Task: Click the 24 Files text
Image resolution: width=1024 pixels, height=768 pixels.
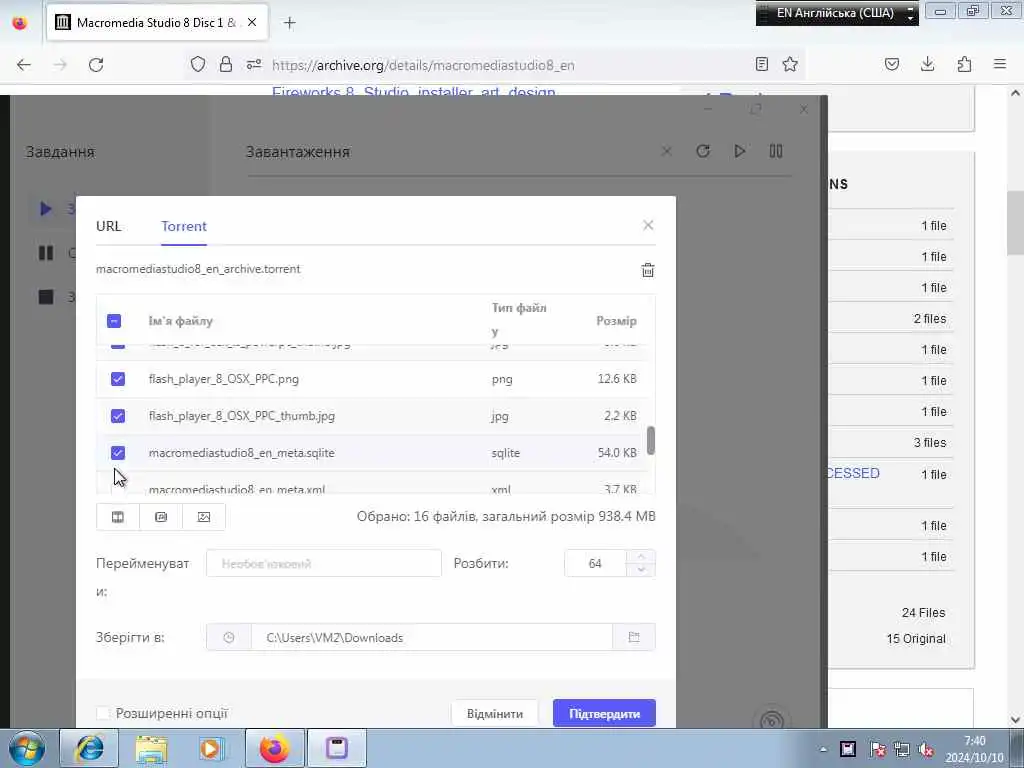Action: [923, 613]
